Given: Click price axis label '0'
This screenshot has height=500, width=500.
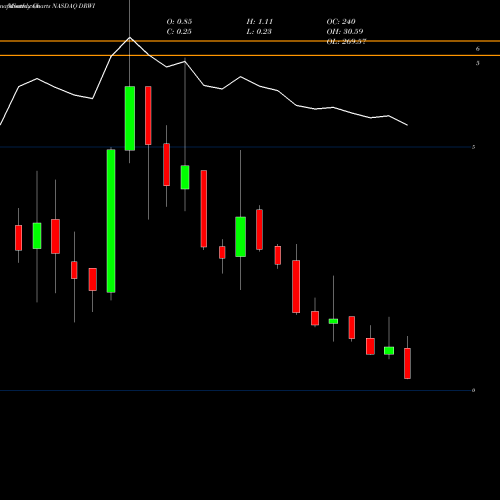Looking at the screenshot, I should [x=473, y=390].
